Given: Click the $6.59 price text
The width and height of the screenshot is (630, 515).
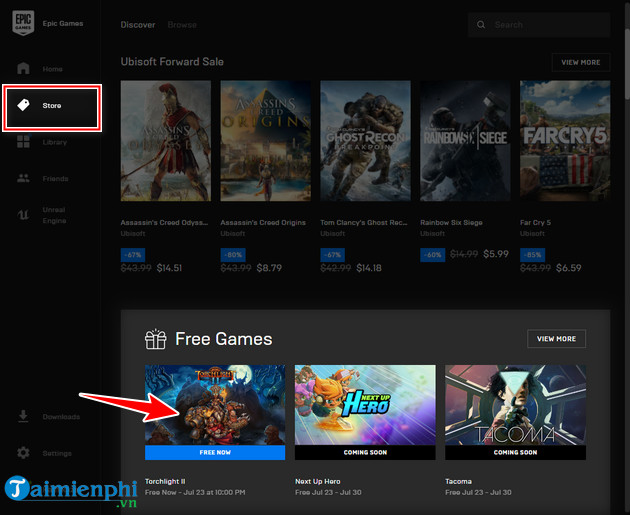Looking at the screenshot, I should click(569, 268).
